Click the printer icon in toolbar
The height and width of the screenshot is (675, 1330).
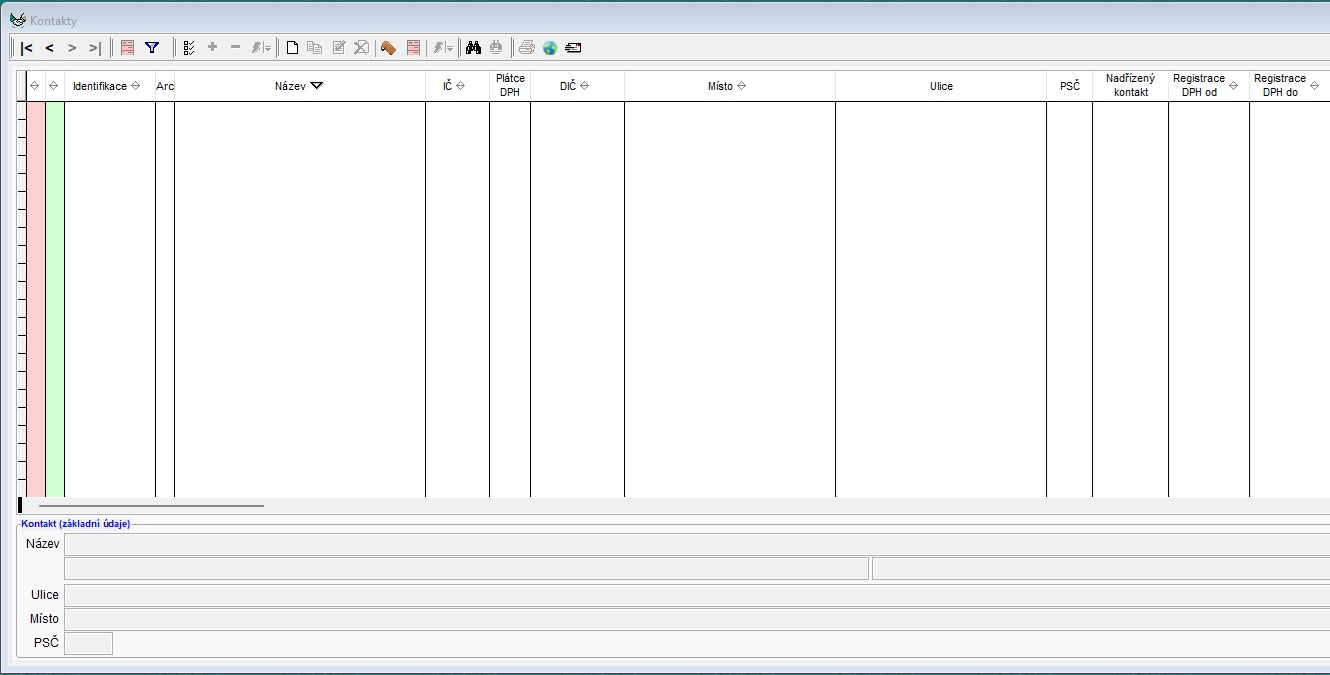(x=527, y=47)
